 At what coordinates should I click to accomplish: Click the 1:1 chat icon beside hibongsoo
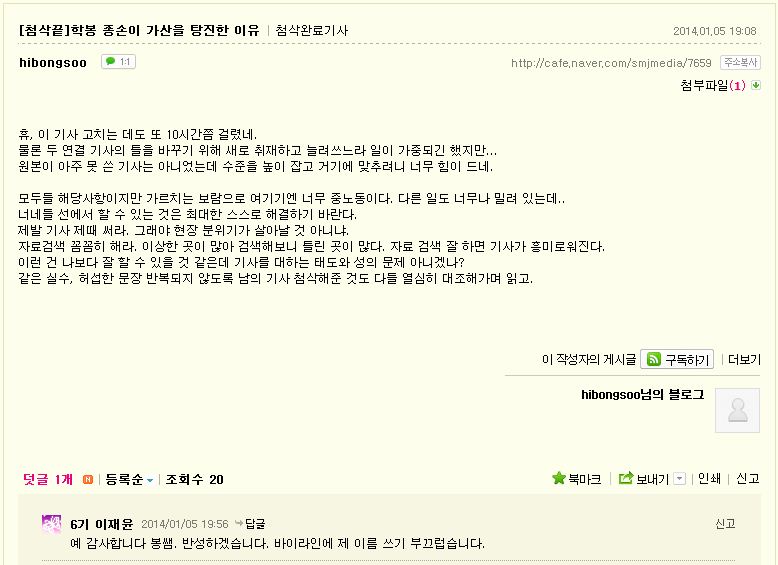tap(118, 62)
